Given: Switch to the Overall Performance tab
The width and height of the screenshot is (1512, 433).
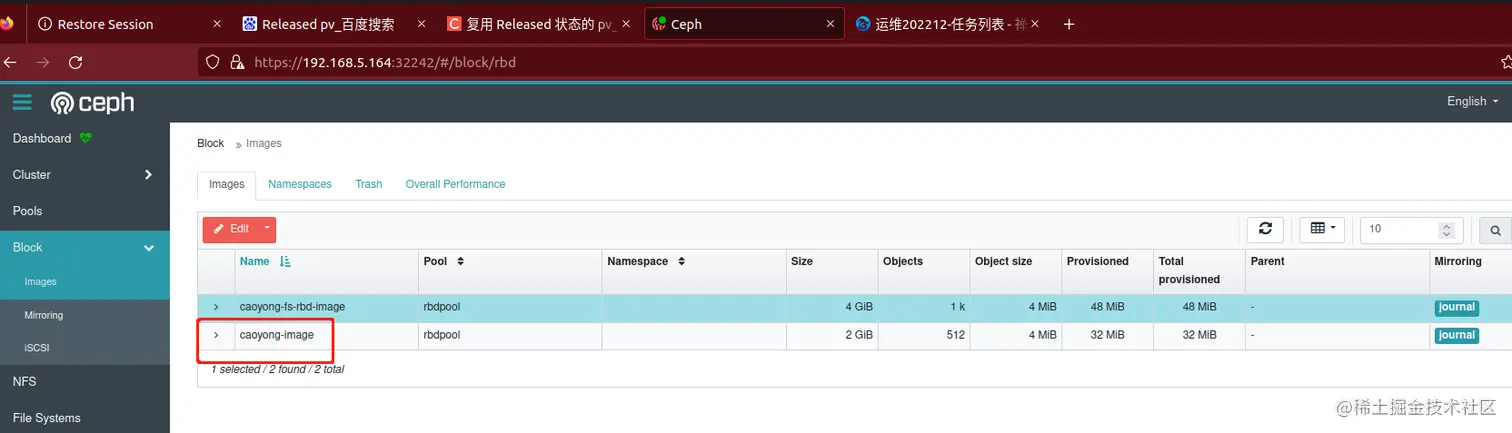Looking at the screenshot, I should tap(455, 184).
